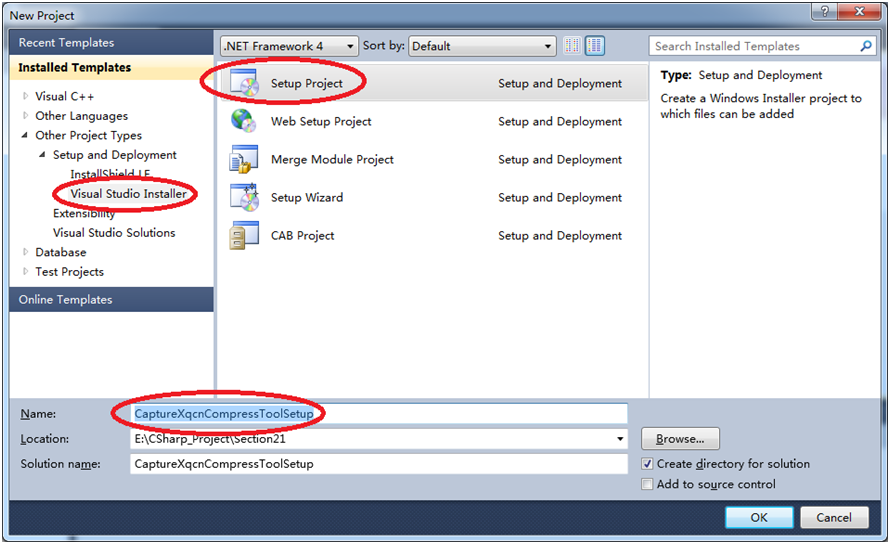Expand the Other Languages node
Screen dimensions: 890x544
[25, 116]
